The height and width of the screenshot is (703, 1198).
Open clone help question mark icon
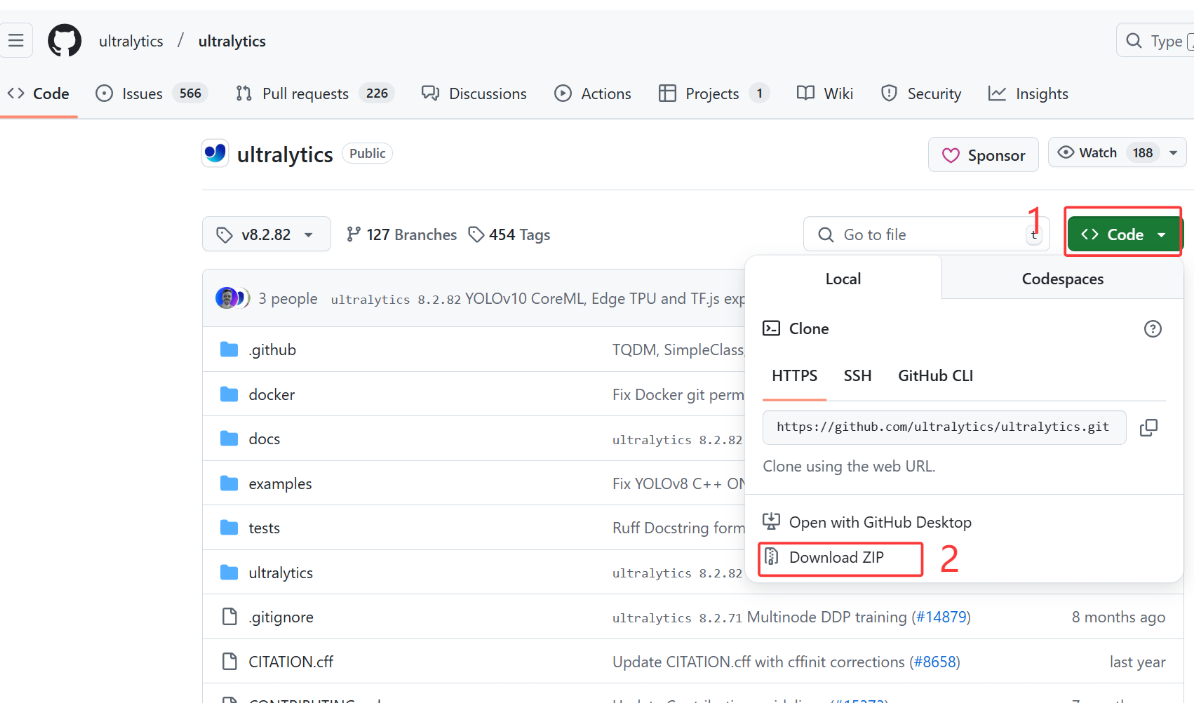click(1152, 329)
